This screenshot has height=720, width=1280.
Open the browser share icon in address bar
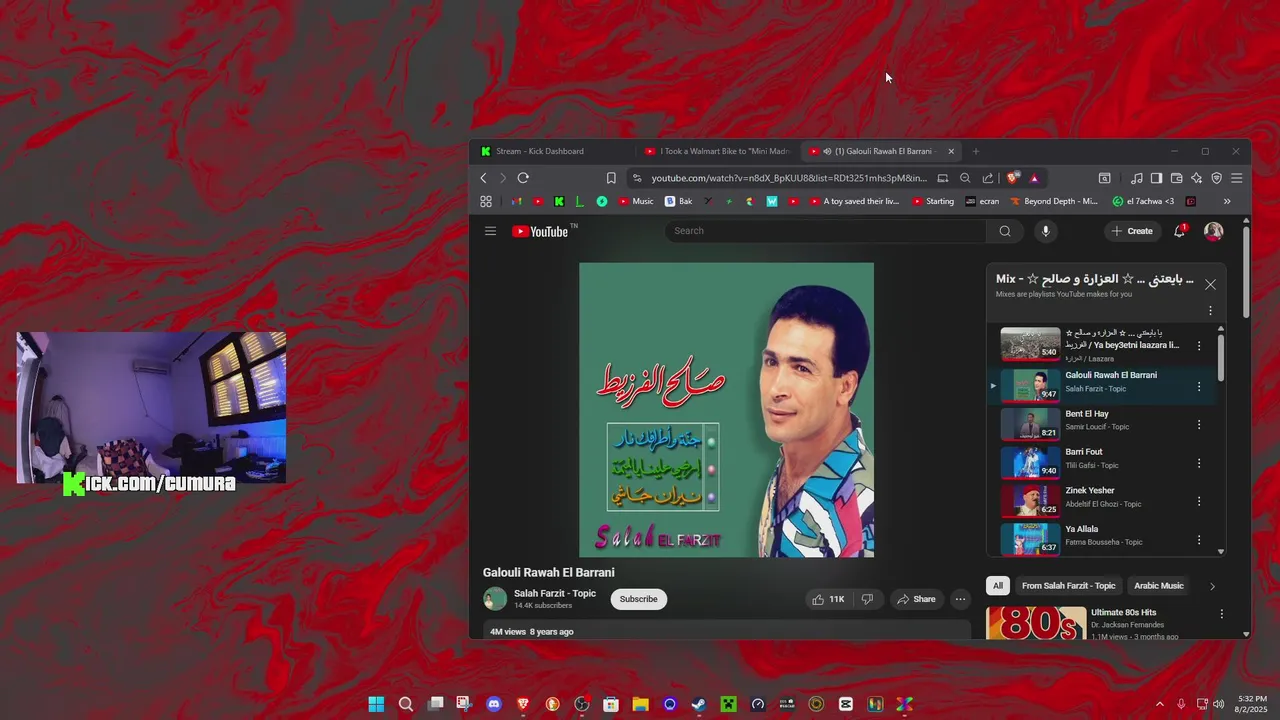988,178
